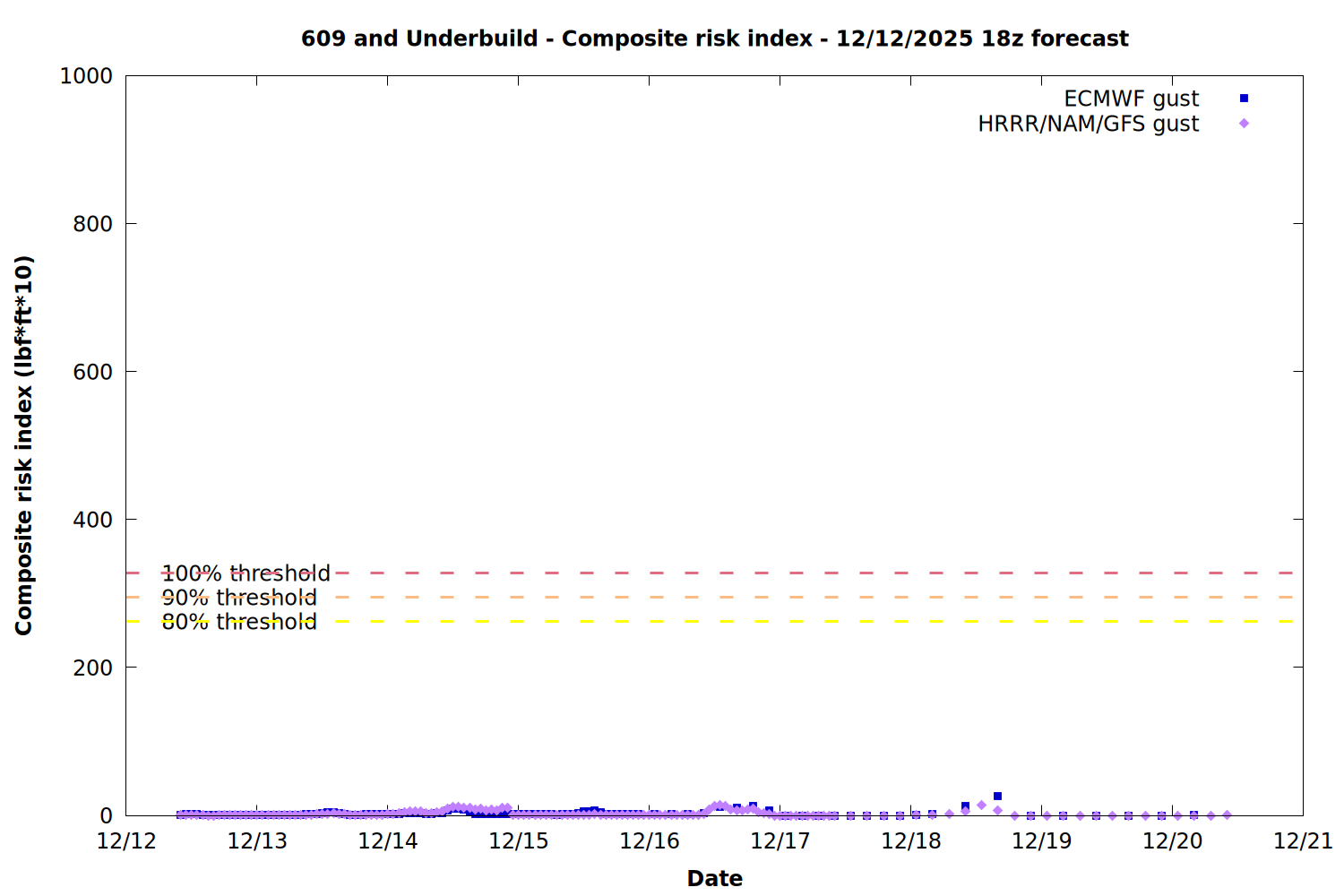Click the 1000 y-axis tick label
The height and width of the screenshot is (896, 1344).
tap(86, 76)
